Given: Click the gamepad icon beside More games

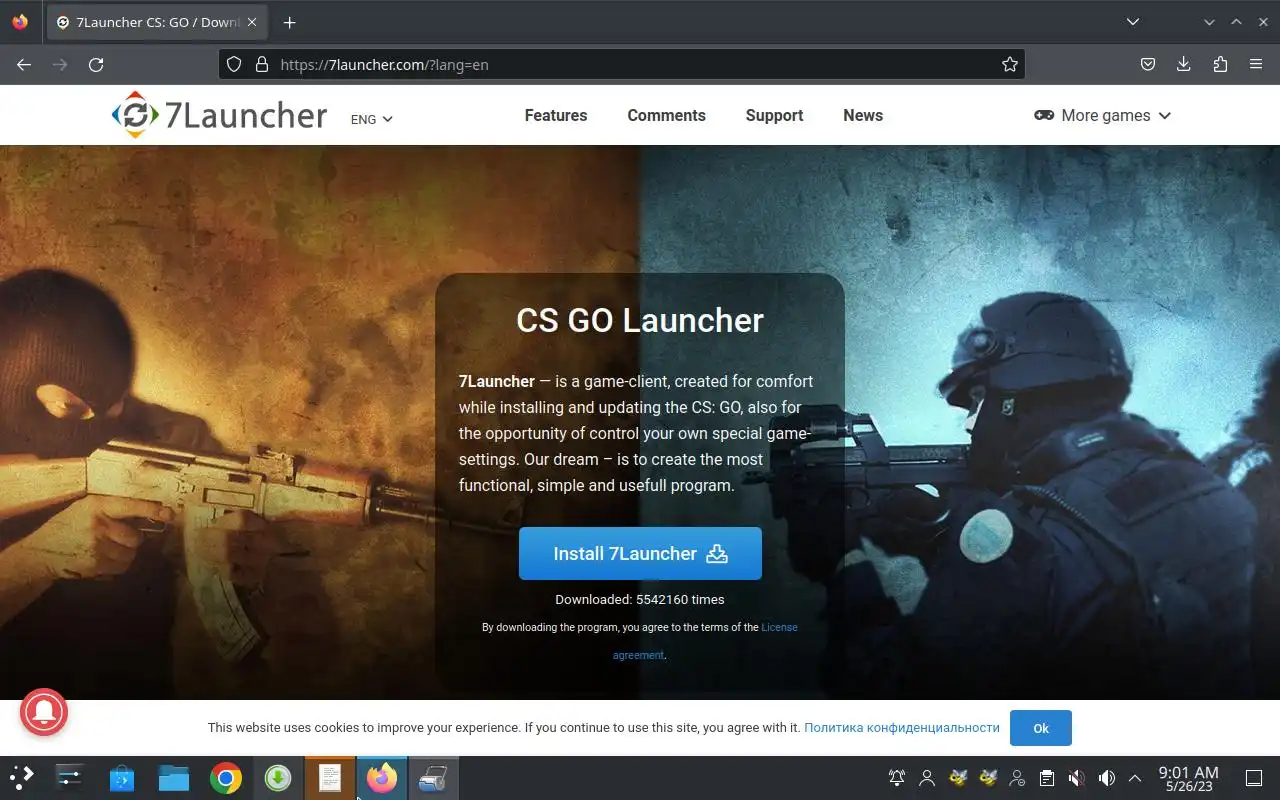Looking at the screenshot, I should [x=1044, y=115].
